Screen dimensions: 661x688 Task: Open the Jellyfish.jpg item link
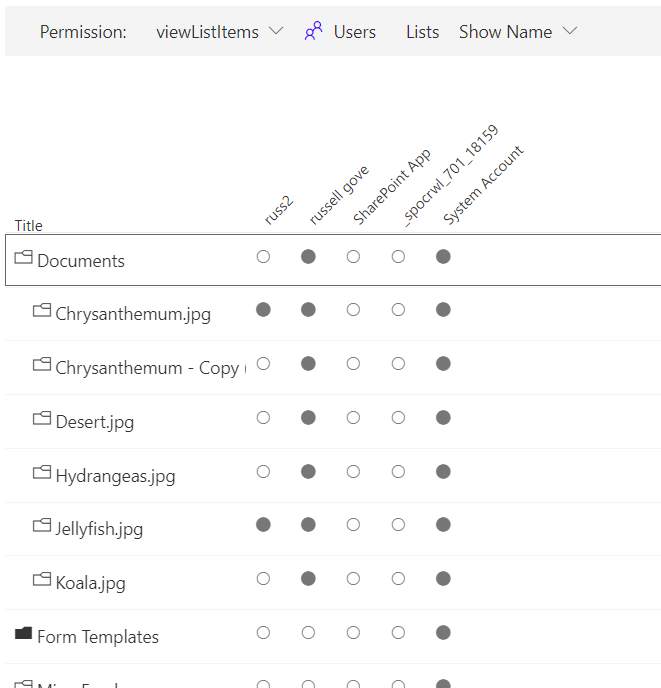click(x=99, y=529)
